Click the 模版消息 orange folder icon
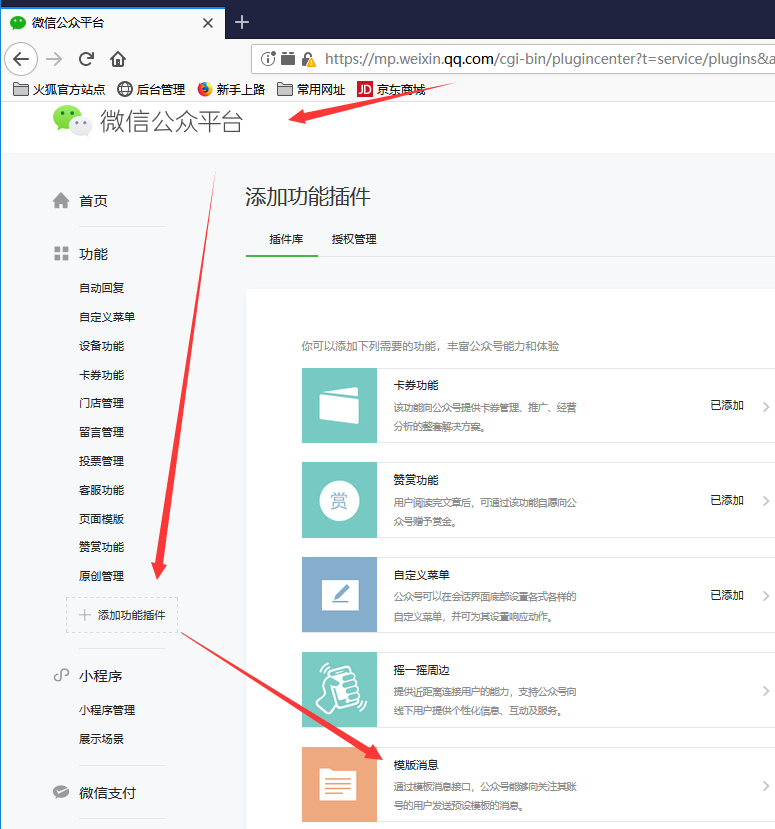 coord(339,785)
